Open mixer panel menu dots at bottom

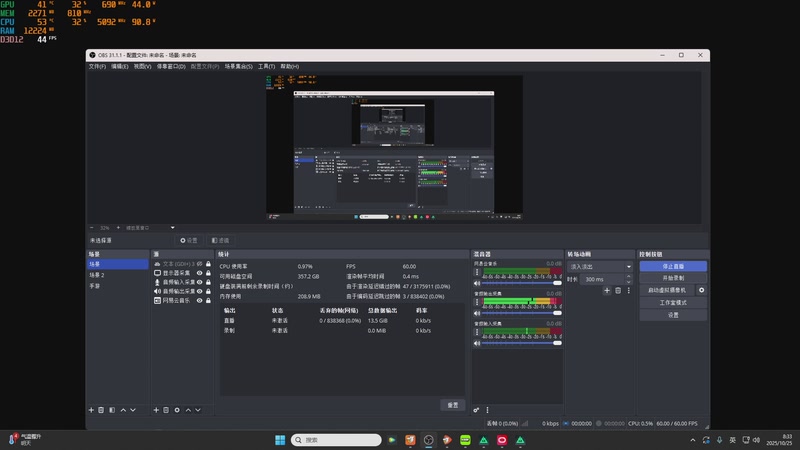click(x=487, y=410)
